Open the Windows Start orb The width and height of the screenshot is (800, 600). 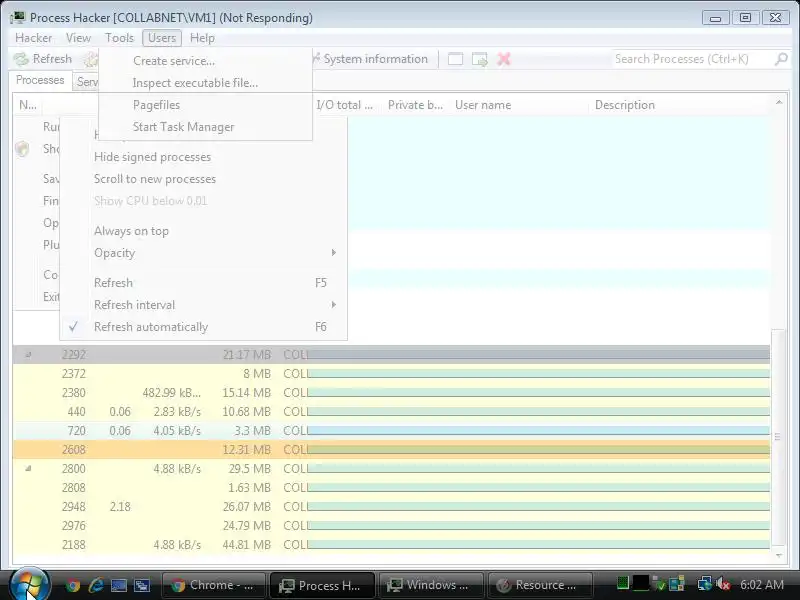coord(29,585)
